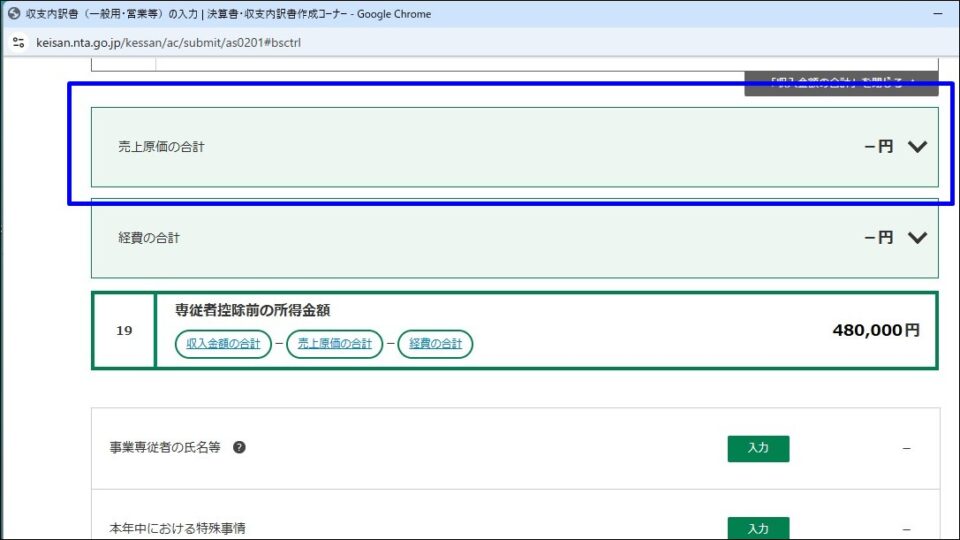Follow the 売上原価の合計 pill link in row 19
The width and height of the screenshot is (960, 540).
(334, 344)
